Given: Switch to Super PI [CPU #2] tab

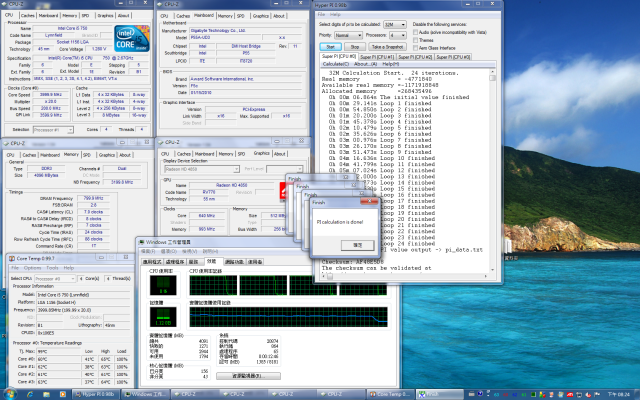Looking at the screenshot, I should [x=415, y=57].
